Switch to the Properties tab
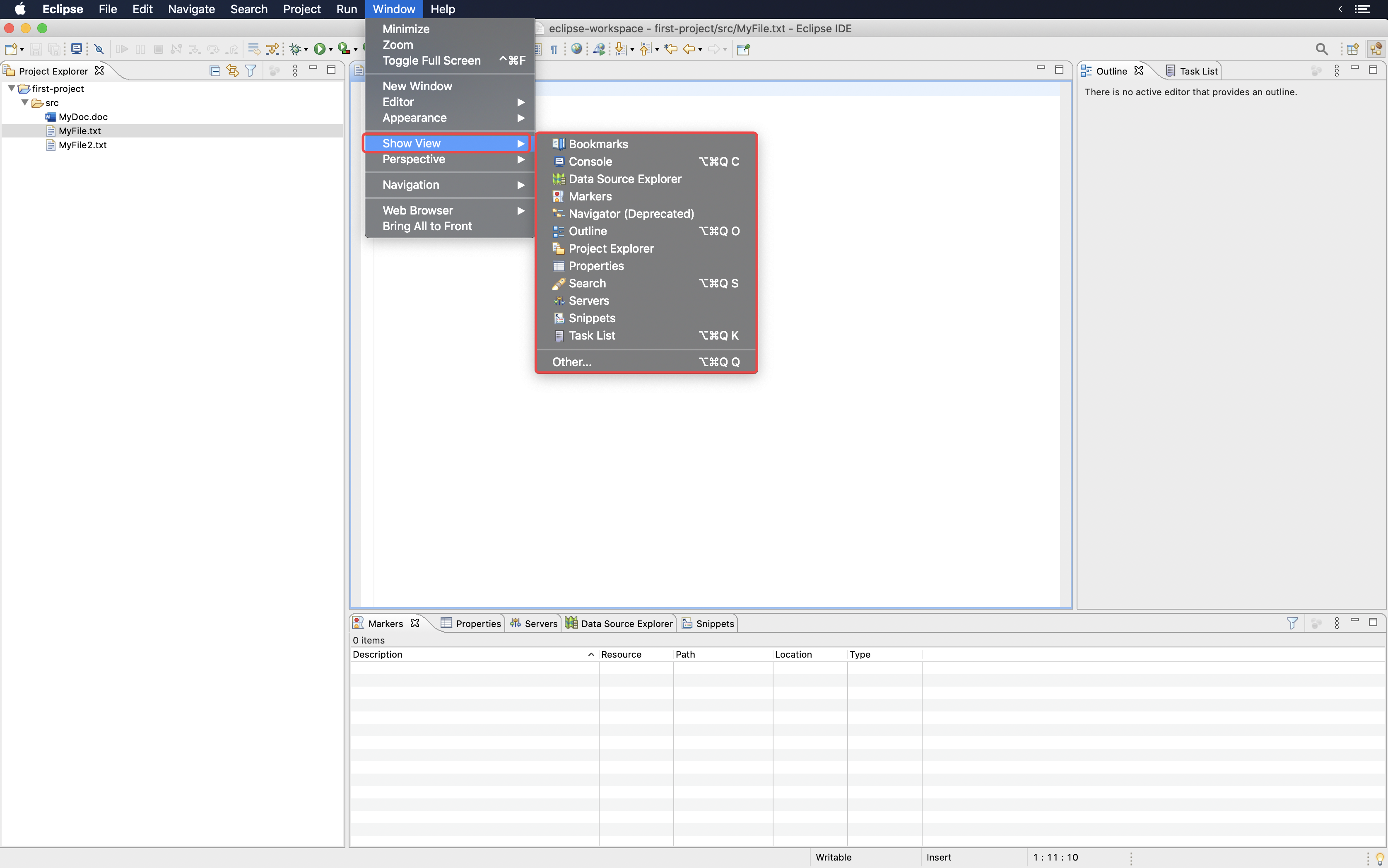 pos(471,623)
